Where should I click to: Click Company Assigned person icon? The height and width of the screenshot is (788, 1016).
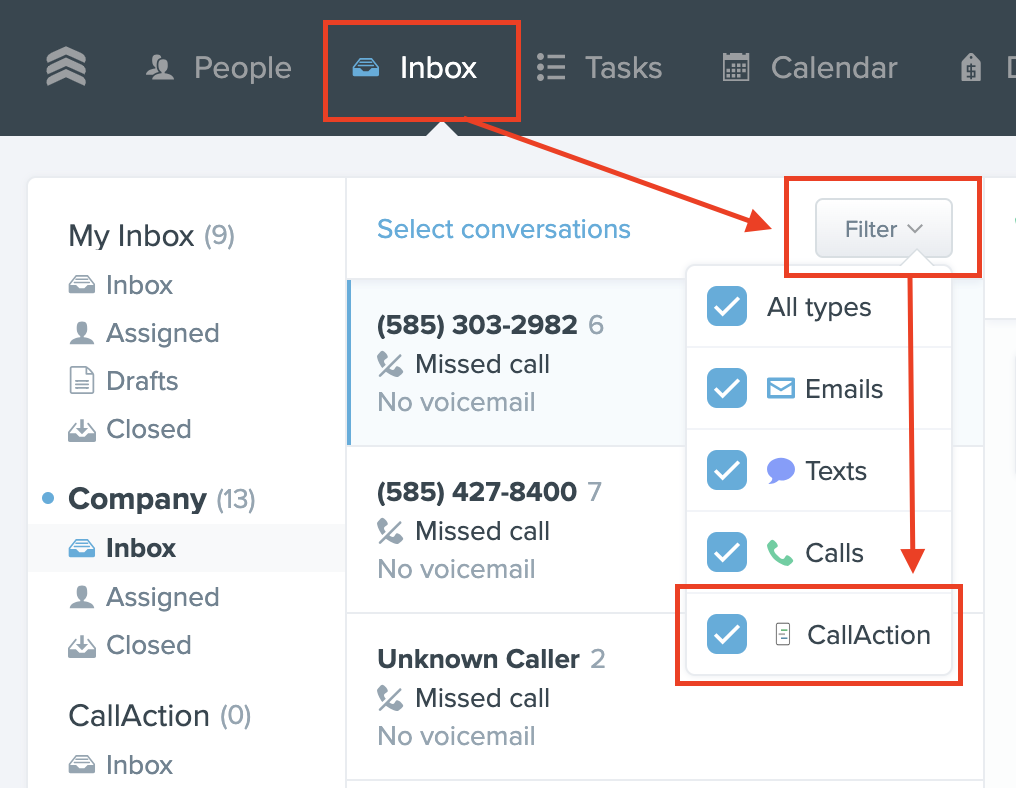coord(82,596)
